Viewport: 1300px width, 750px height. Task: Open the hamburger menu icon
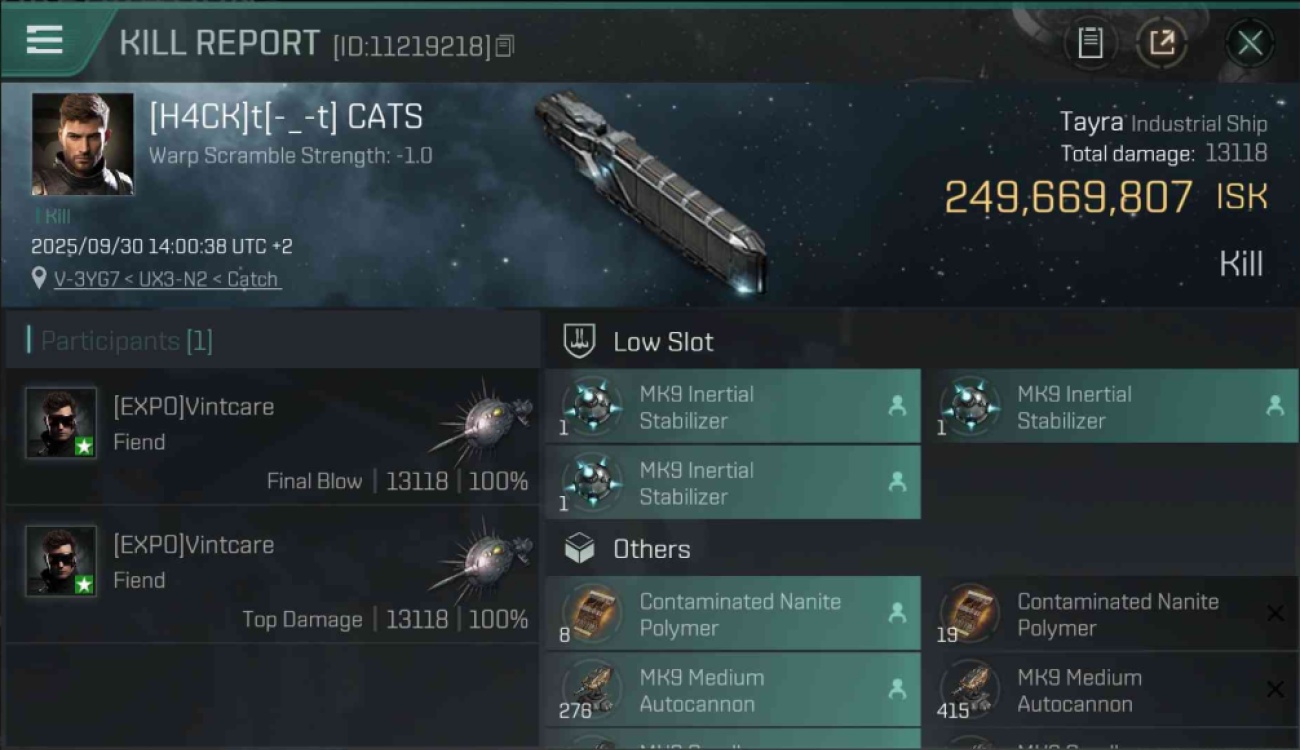45,40
